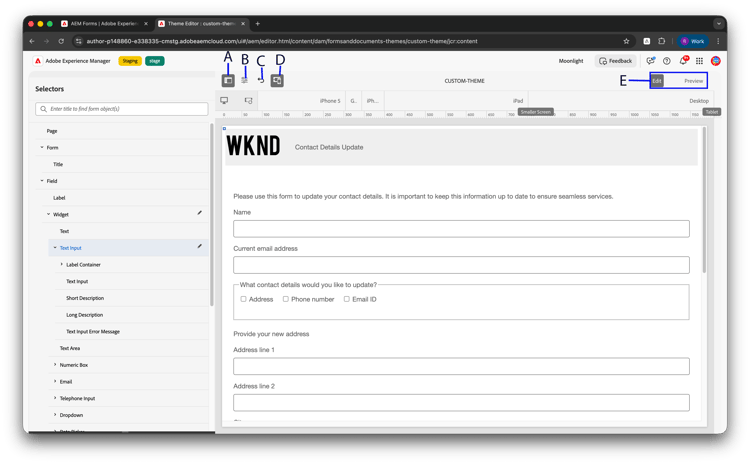750x464 pixels.
Task: Click the Work profile button
Action: pos(693,41)
